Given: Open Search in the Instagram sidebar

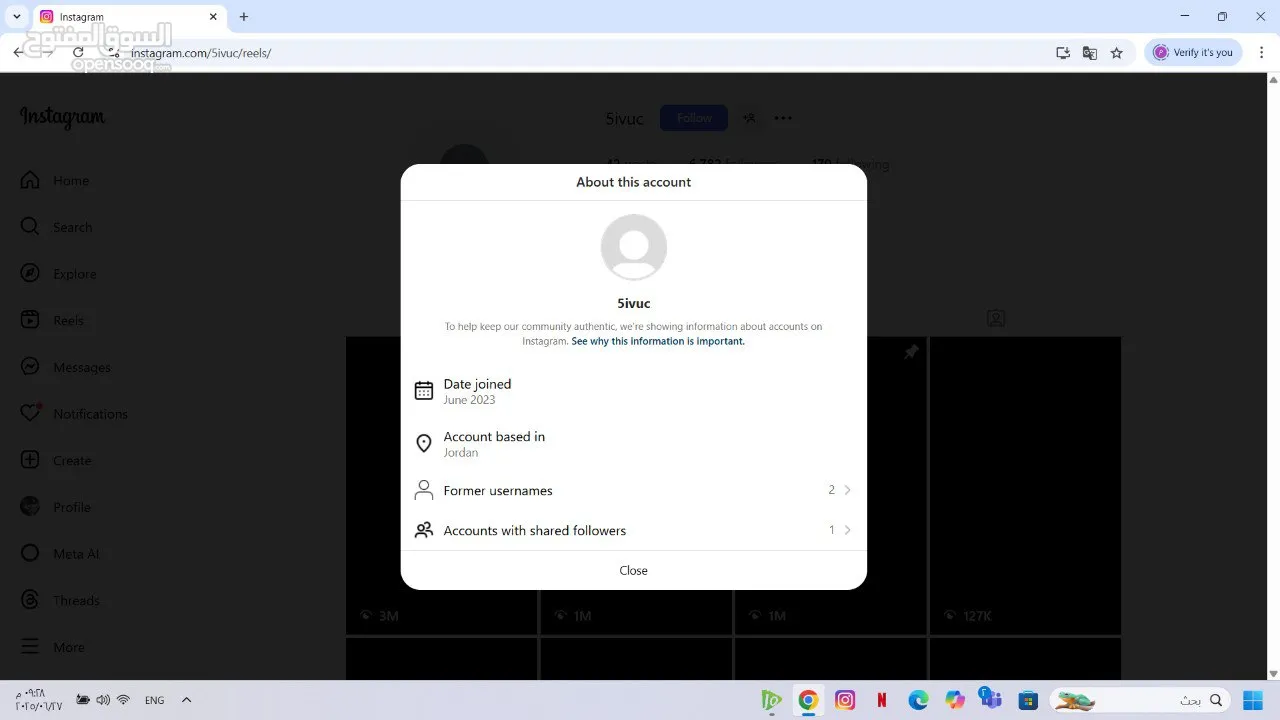Looking at the screenshot, I should tap(56, 227).
